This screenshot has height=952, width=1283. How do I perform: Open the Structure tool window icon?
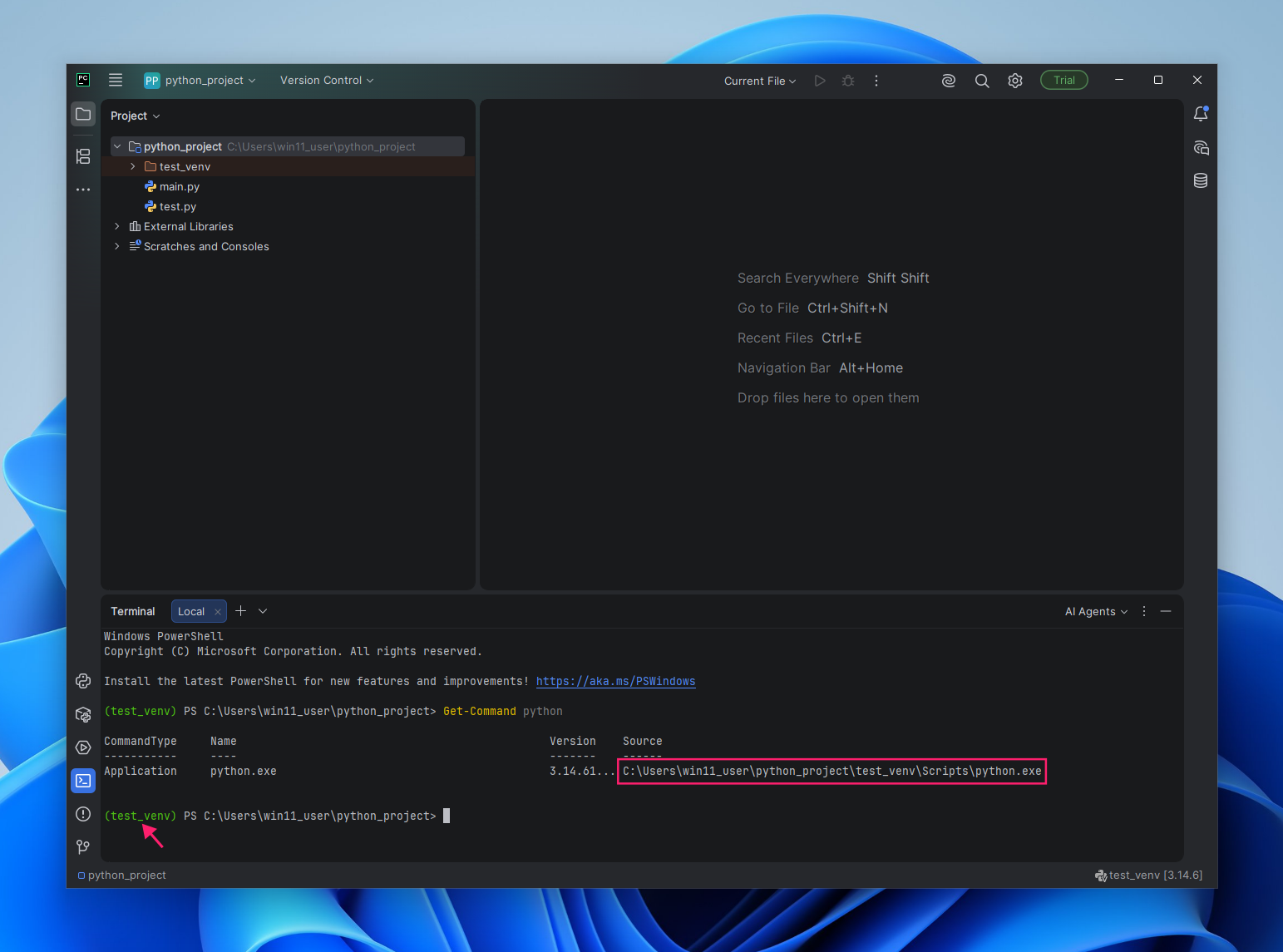pos(83,155)
